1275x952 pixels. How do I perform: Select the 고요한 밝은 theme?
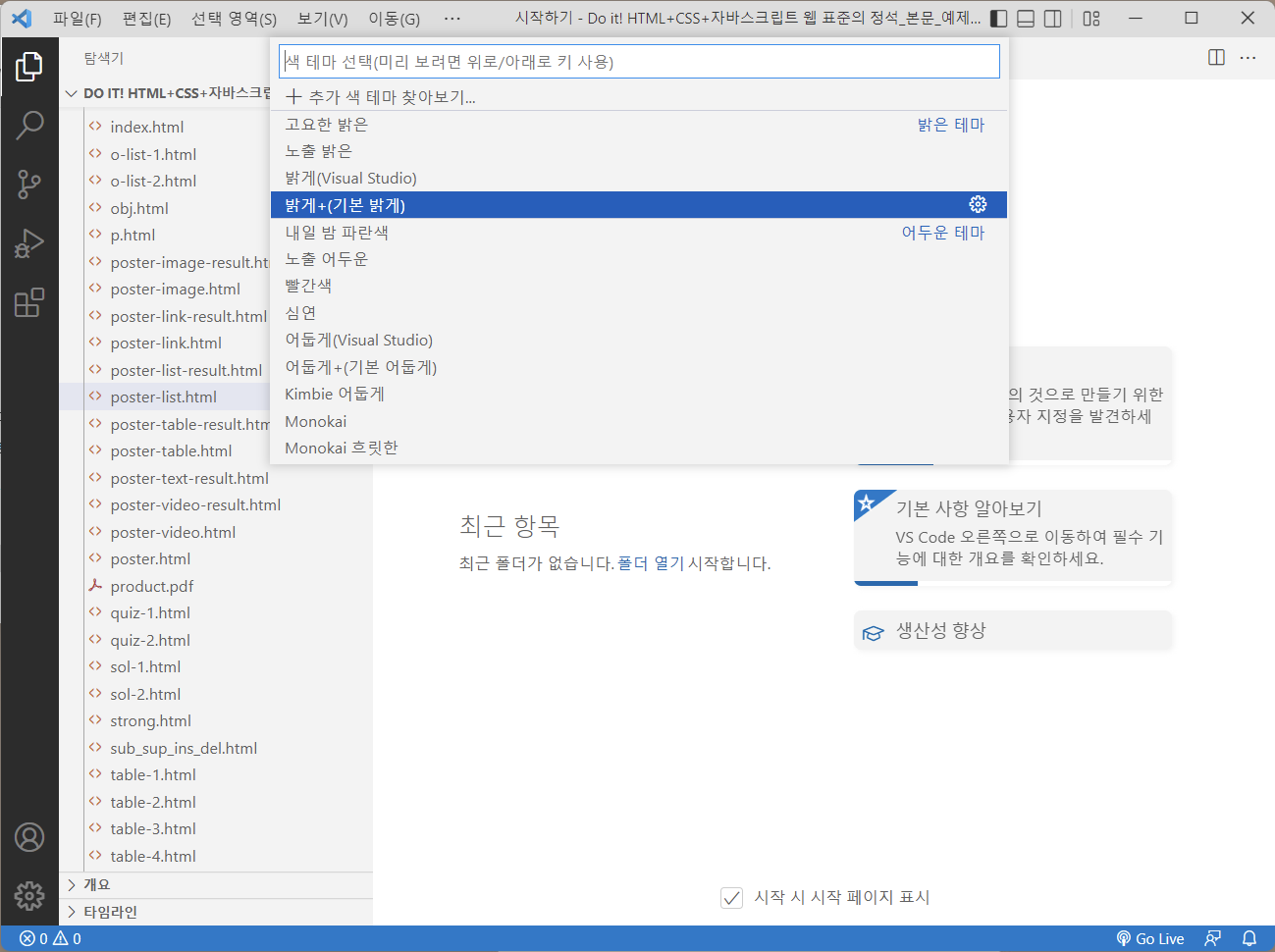pos(639,125)
